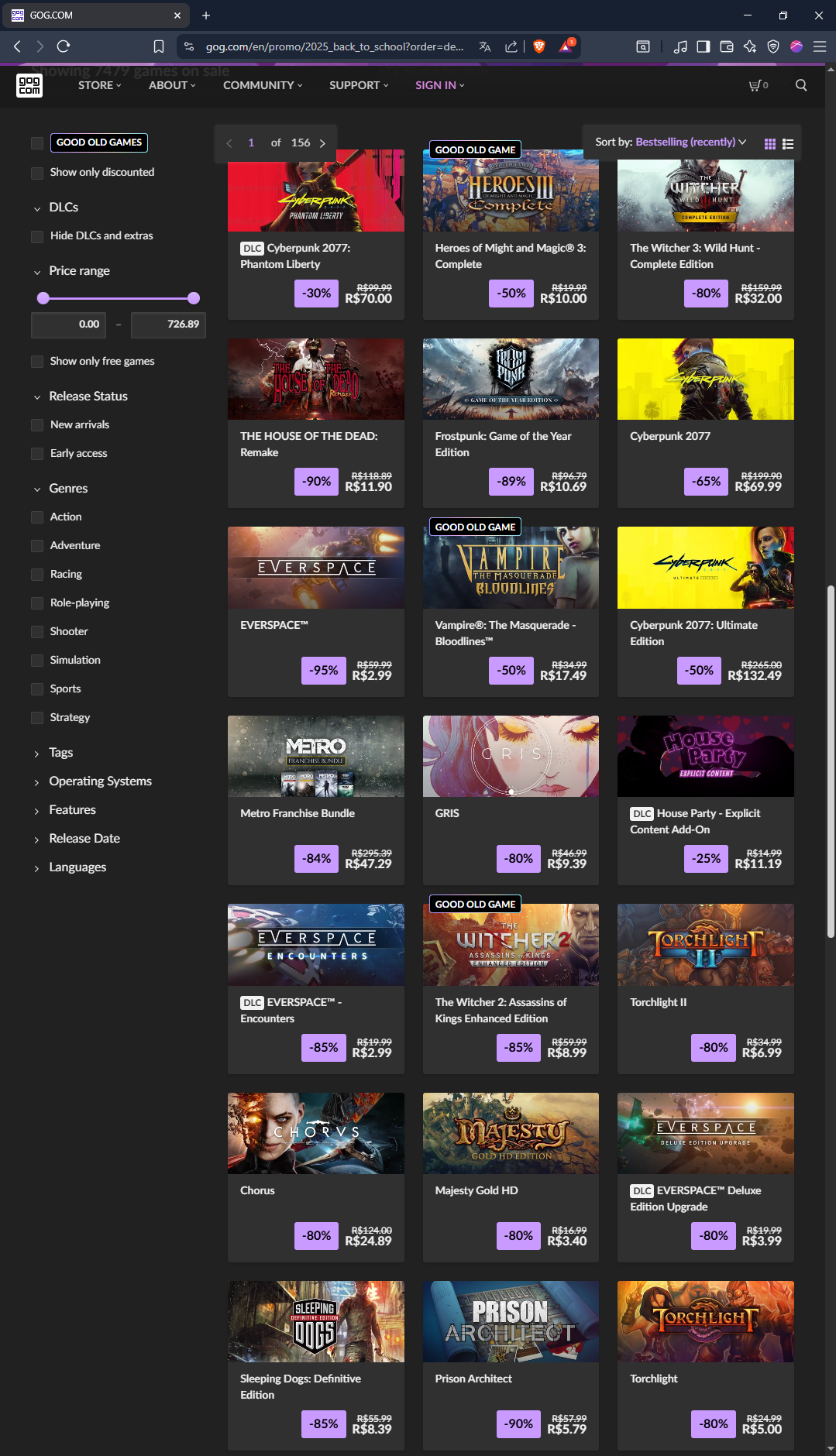Open the site search magnifier icon
Image resolution: width=836 pixels, height=1456 pixels.
pyautogui.click(x=801, y=85)
